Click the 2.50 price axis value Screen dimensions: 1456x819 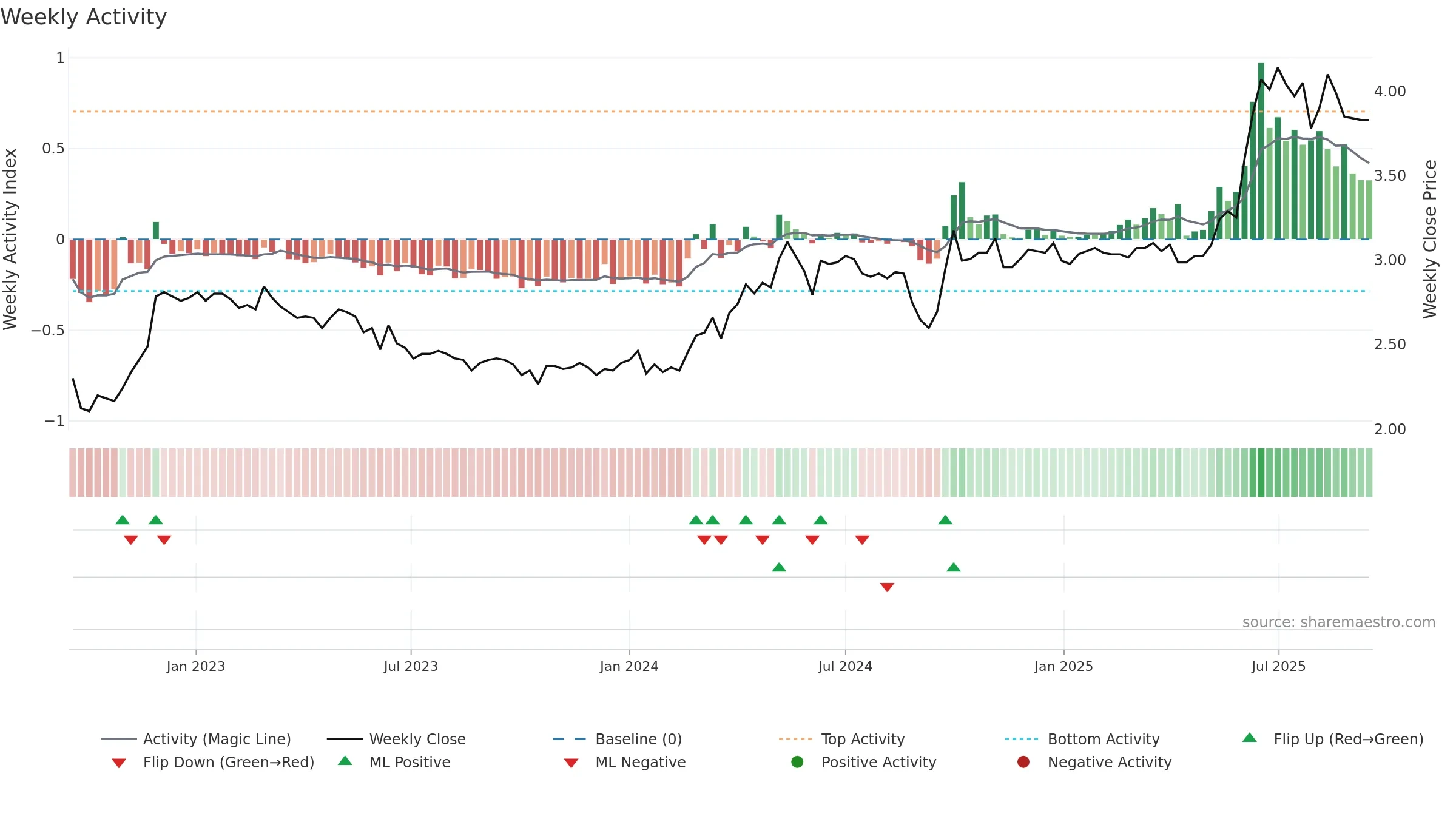point(1390,345)
